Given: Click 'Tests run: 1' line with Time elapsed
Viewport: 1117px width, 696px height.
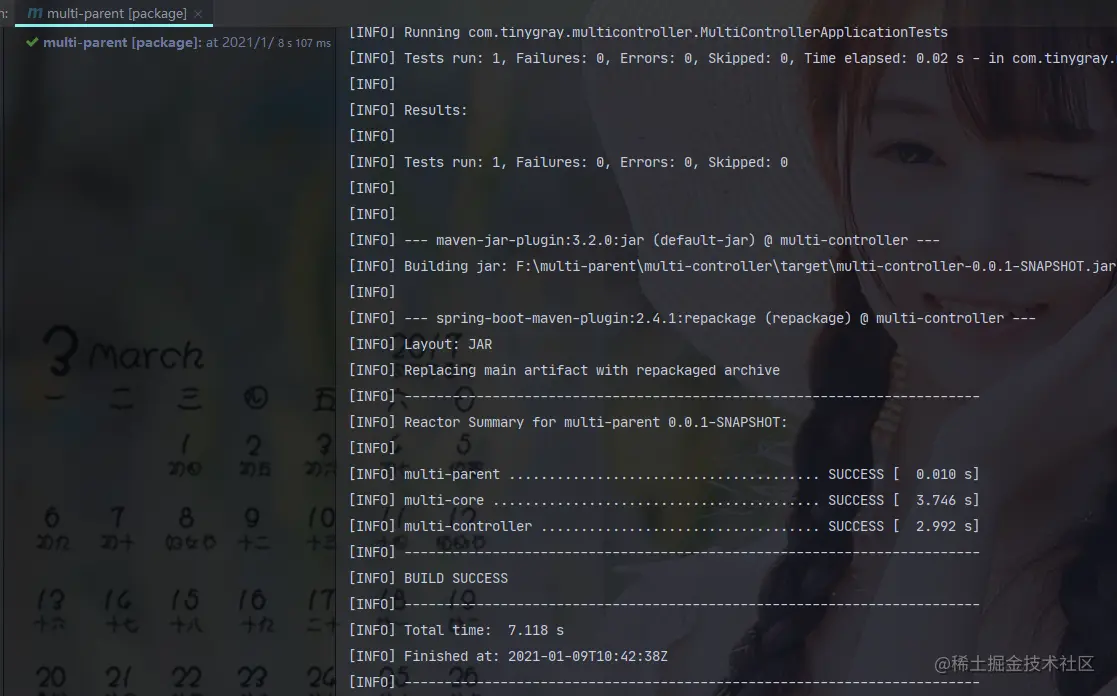Looking at the screenshot, I should pyautogui.click(x=732, y=58).
